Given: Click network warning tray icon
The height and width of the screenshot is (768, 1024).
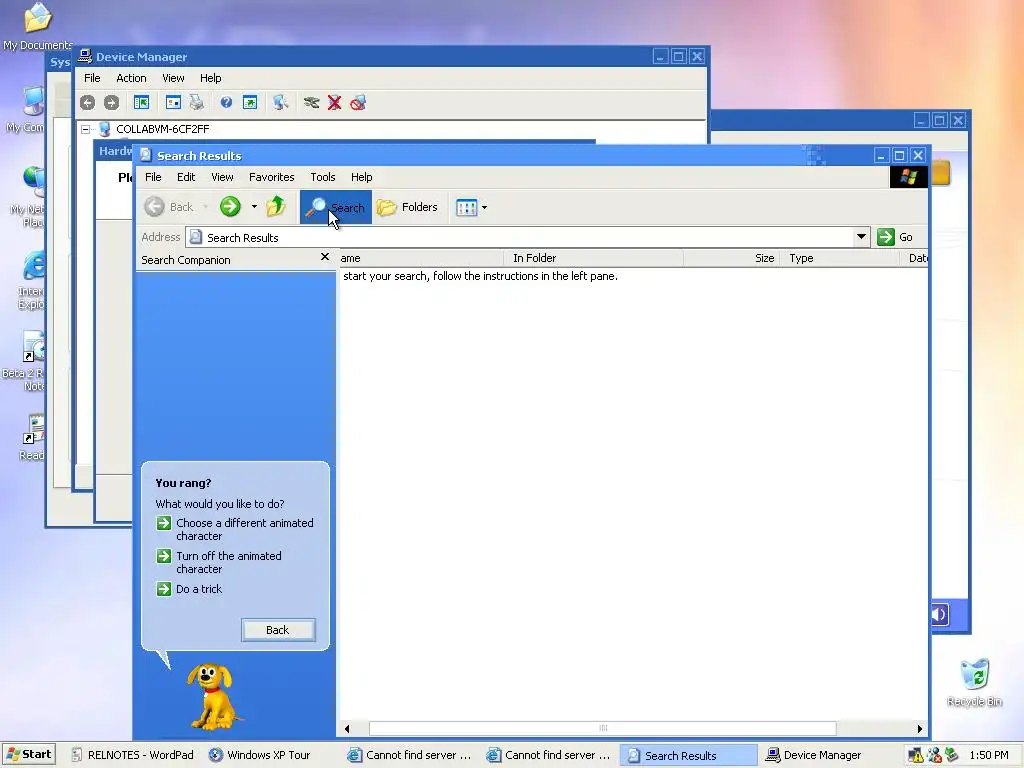Looking at the screenshot, I should pos(916,756).
